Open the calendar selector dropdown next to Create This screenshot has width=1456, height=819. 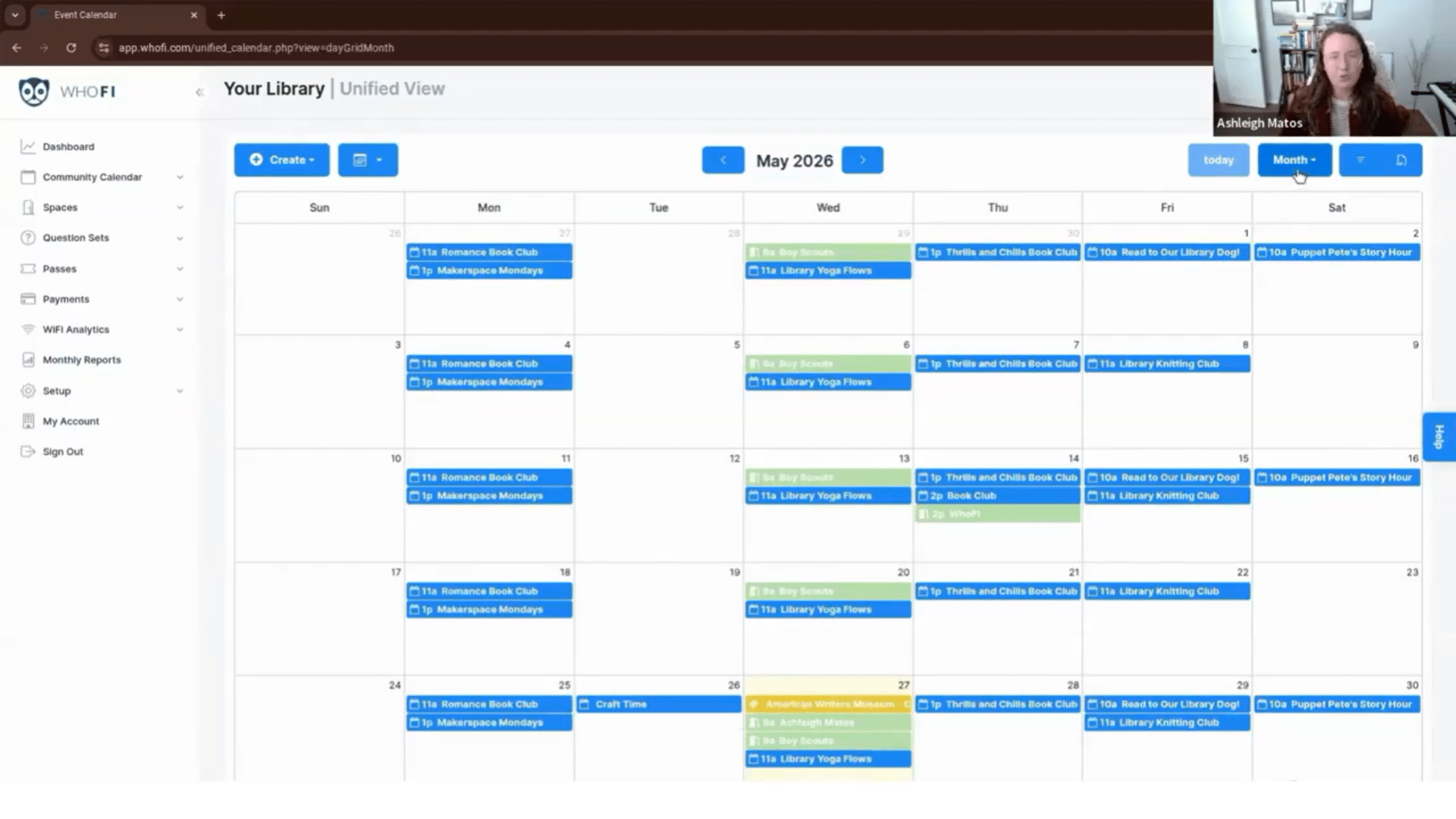pos(368,160)
